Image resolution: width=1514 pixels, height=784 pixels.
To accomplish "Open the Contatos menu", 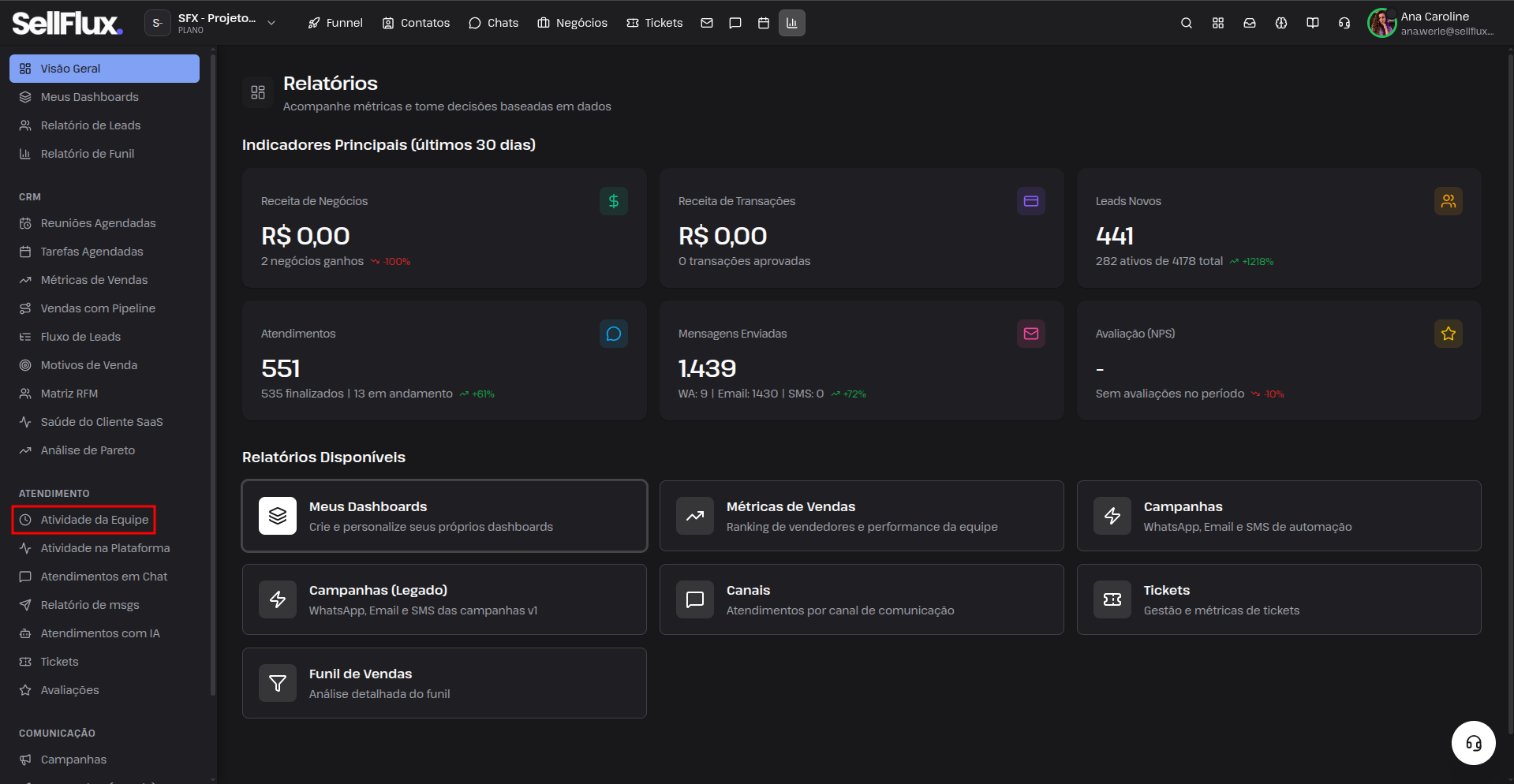I will [416, 23].
